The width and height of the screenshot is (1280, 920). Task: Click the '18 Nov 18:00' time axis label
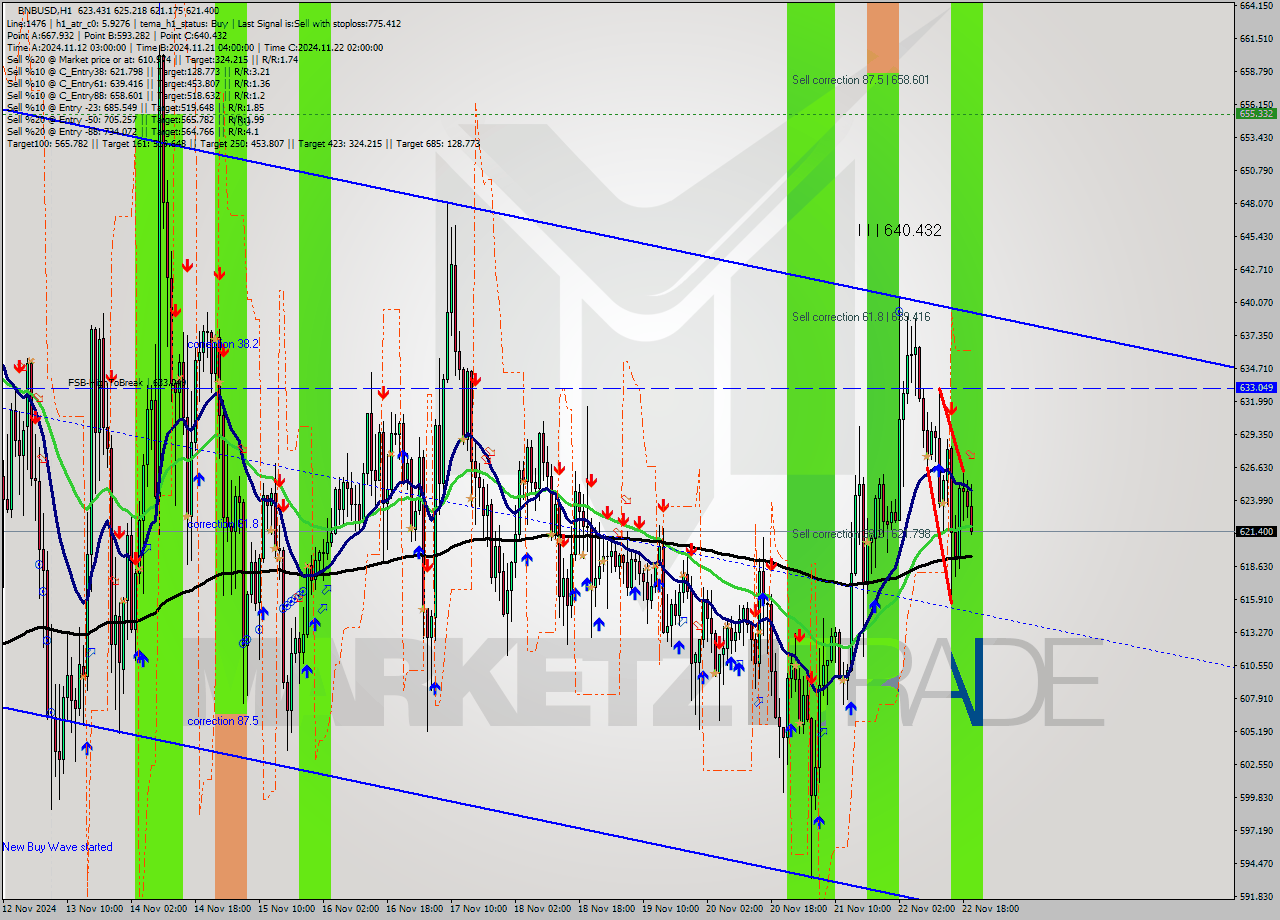pos(607,909)
